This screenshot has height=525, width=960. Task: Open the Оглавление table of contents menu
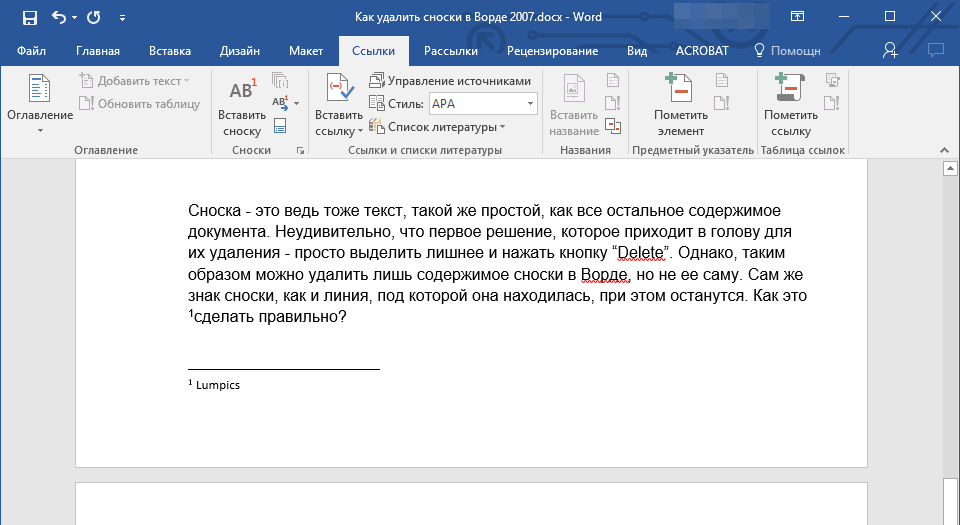[40, 107]
